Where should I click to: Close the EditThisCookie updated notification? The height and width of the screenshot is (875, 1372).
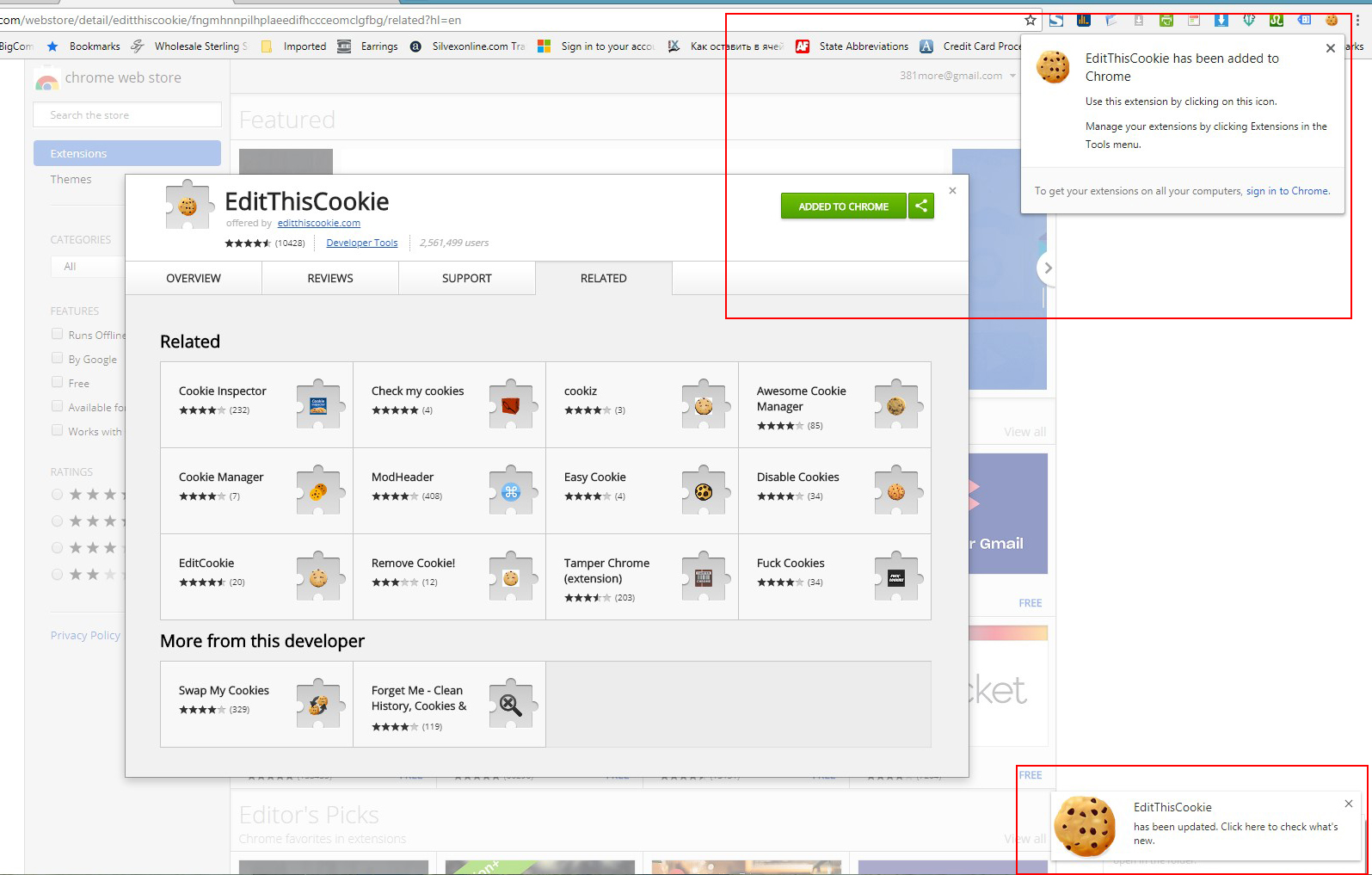(x=1349, y=804)
